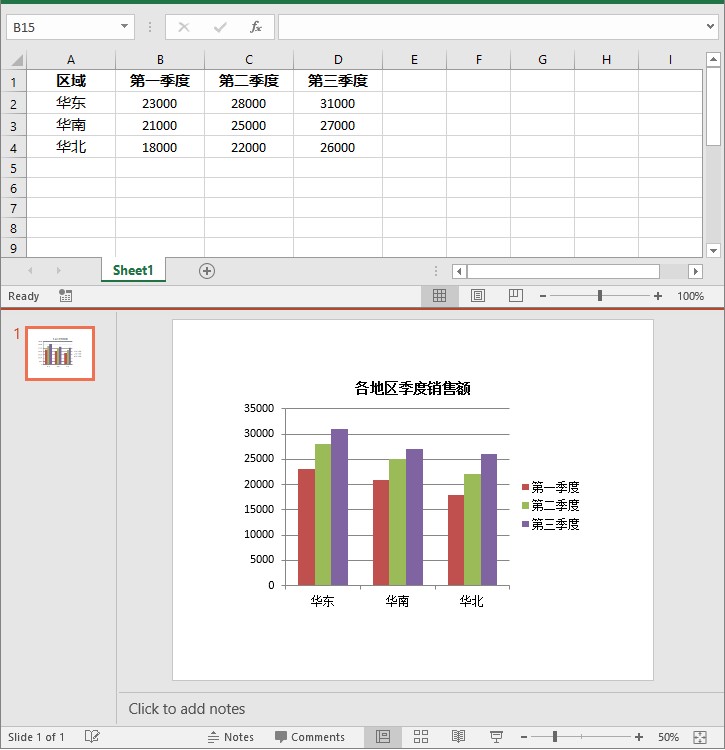
Task: Click the Excel zoom slider handle
Action: pyautogui.click(x=600, y=296)
